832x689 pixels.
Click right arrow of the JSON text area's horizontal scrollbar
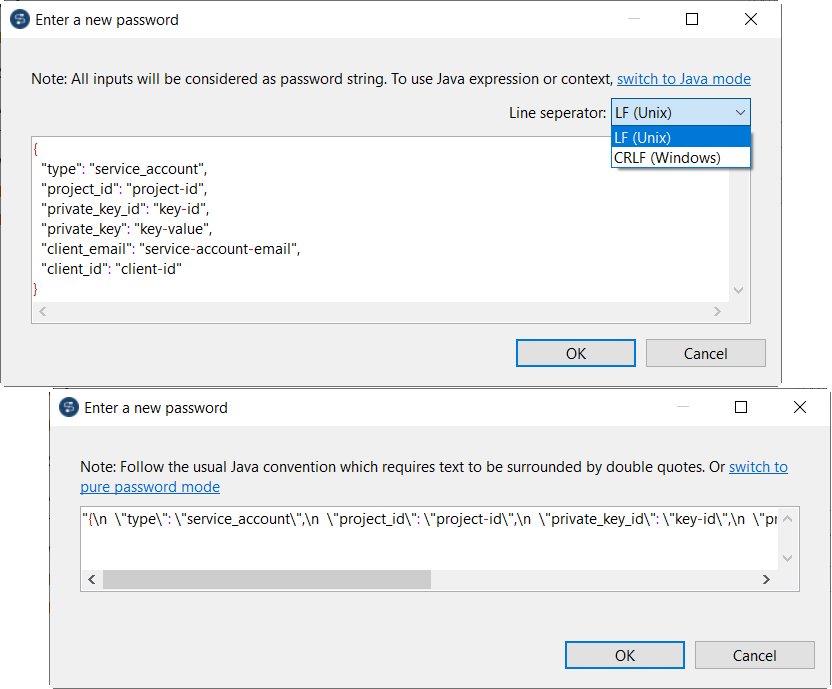[x=716, y=311]
